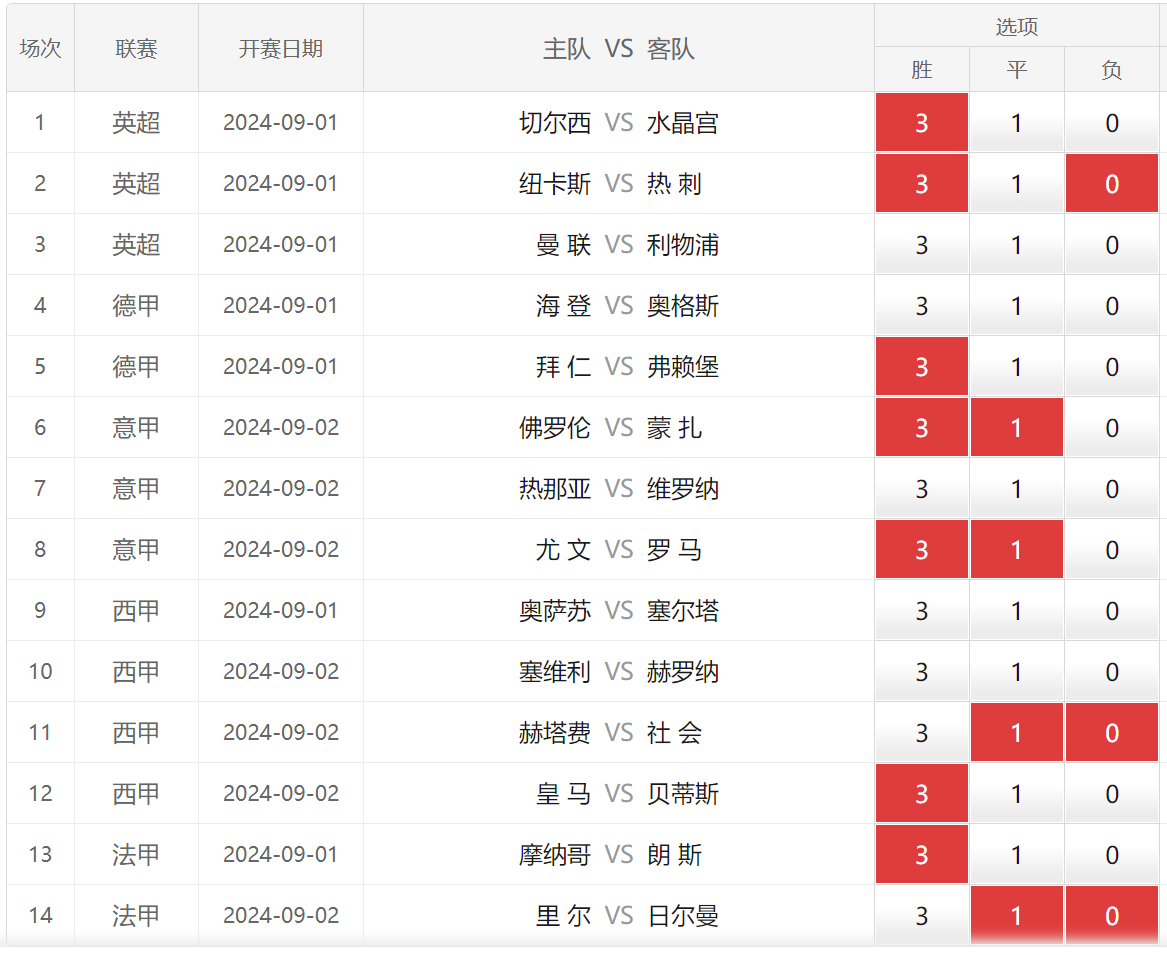Click the 皇马 VS 贝蒂斯 match cell

click(x=618, y=793)
